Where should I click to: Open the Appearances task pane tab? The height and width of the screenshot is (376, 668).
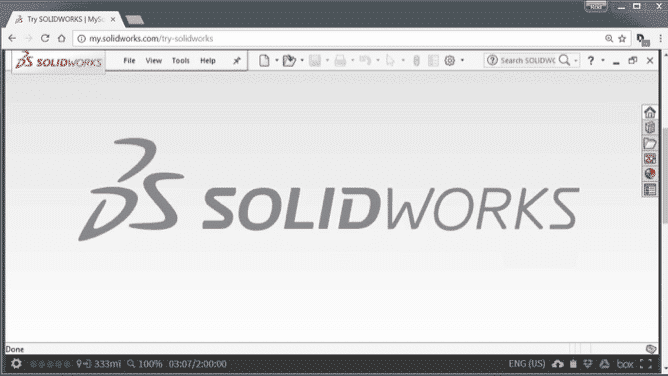pos(650,174)
